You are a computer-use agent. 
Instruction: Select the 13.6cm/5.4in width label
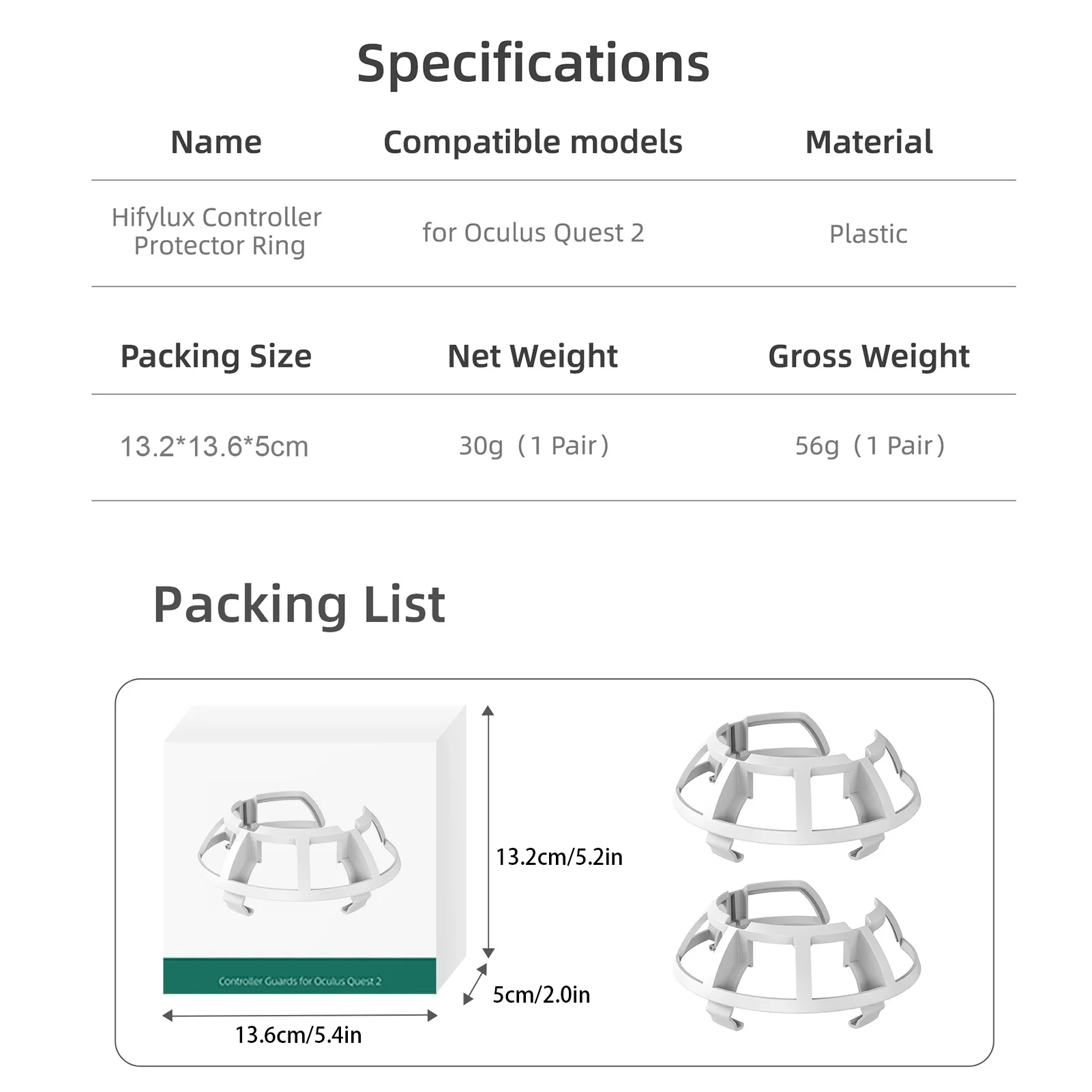click(299, 1035)
